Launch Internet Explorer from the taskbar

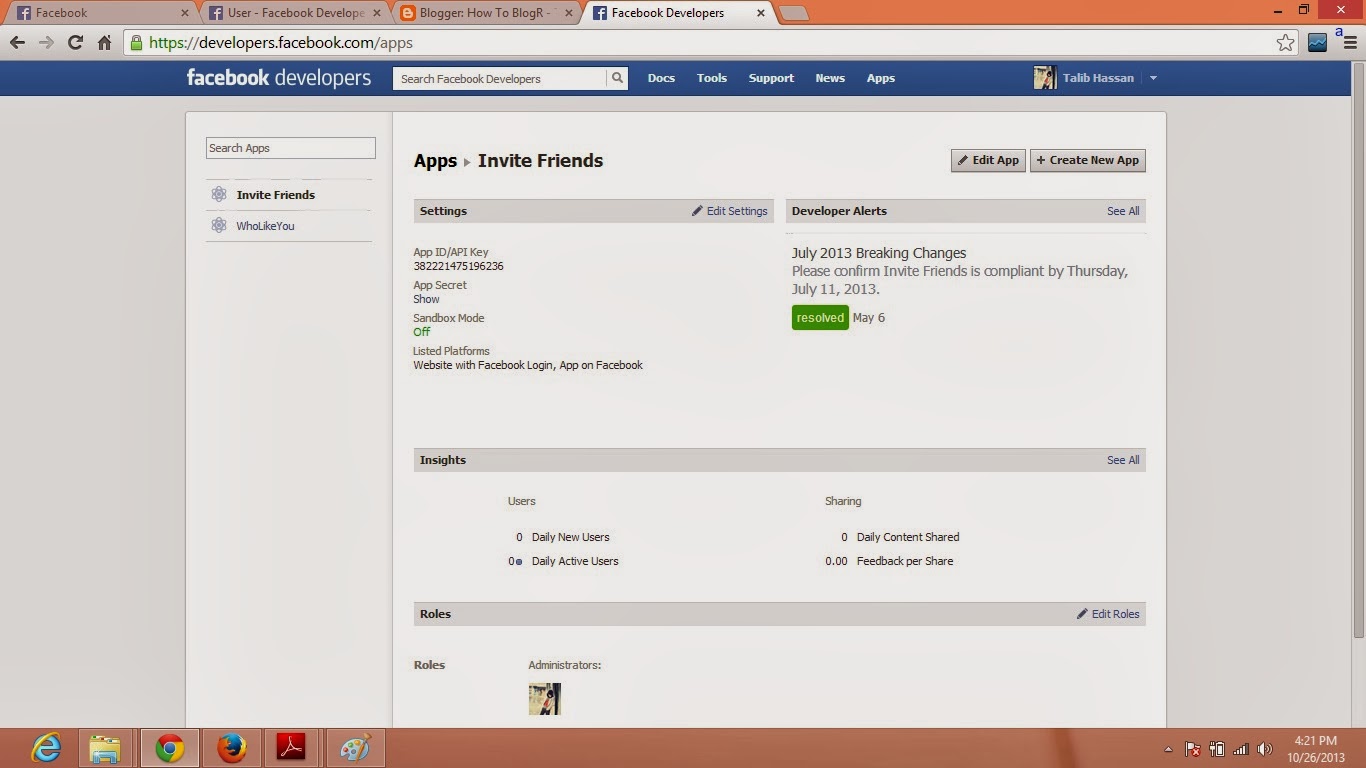pyautogui.click(x=46, y=748)
